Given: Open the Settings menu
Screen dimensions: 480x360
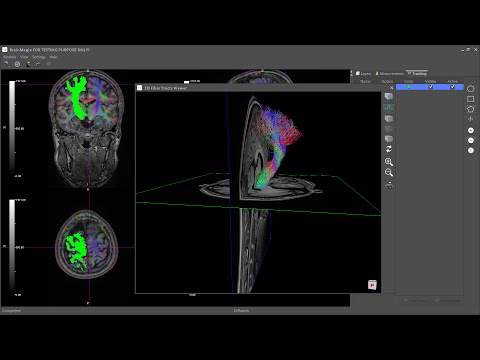Looking at the screenshot, I should click(39, 57).
